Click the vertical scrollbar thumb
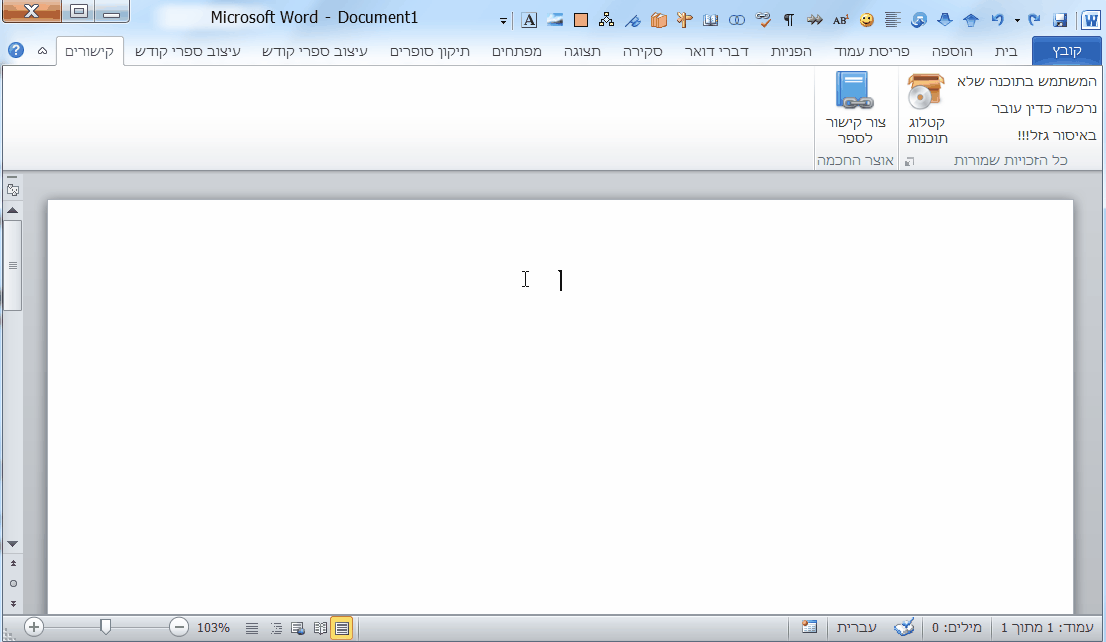 coord(13,265)
